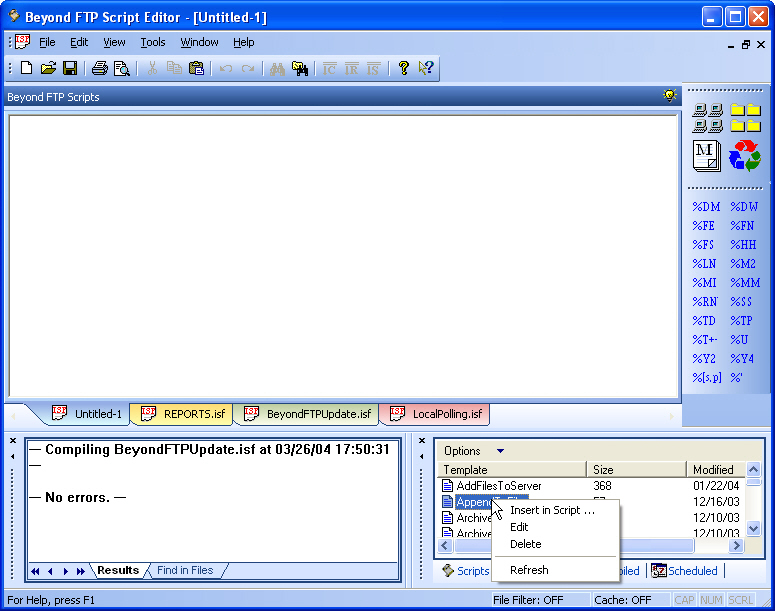775x611 pixels.
Task: Insert the %FE variable
Action: (x=703, y=226)
